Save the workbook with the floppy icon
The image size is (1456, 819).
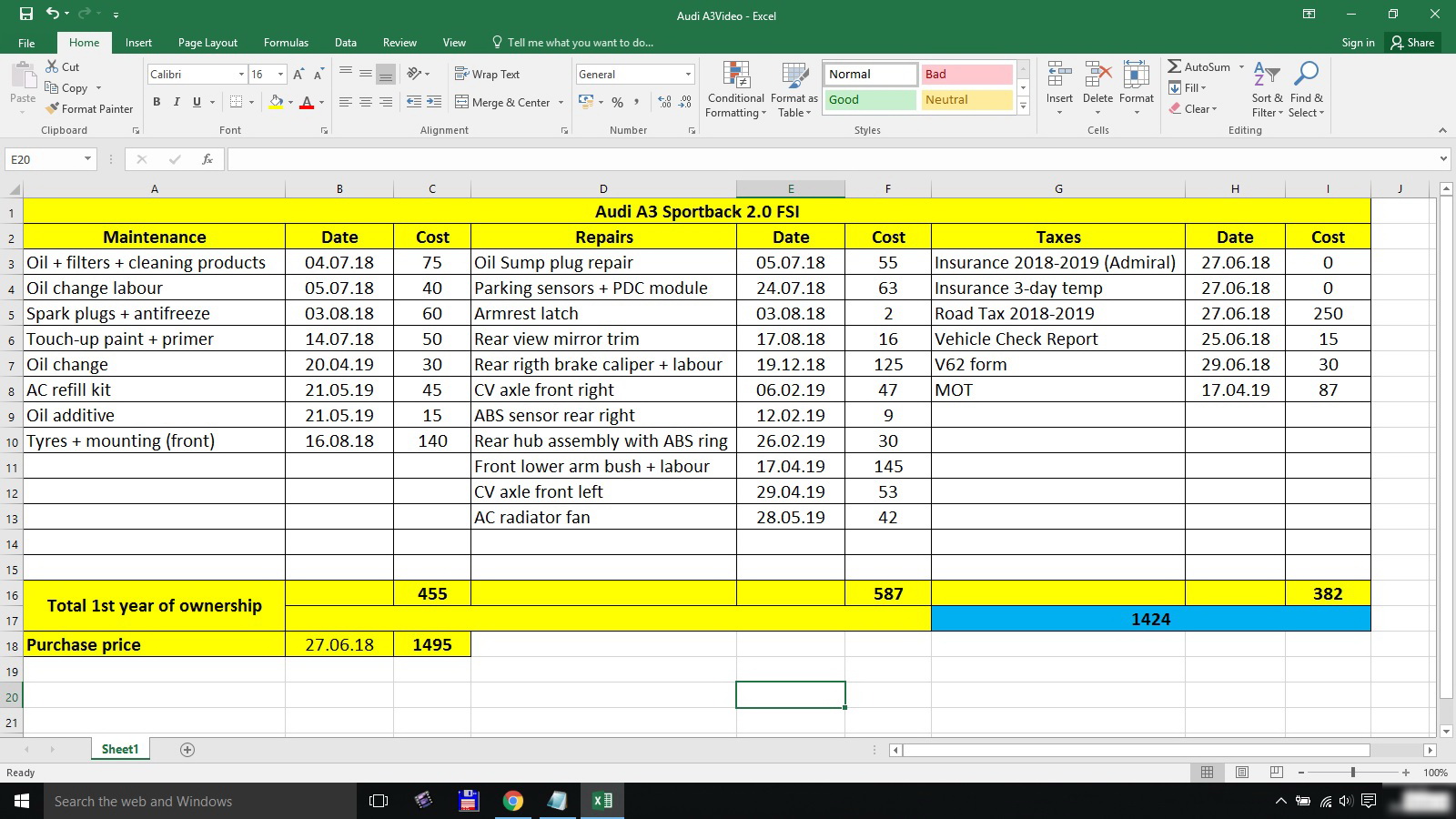tap(26, 14)
